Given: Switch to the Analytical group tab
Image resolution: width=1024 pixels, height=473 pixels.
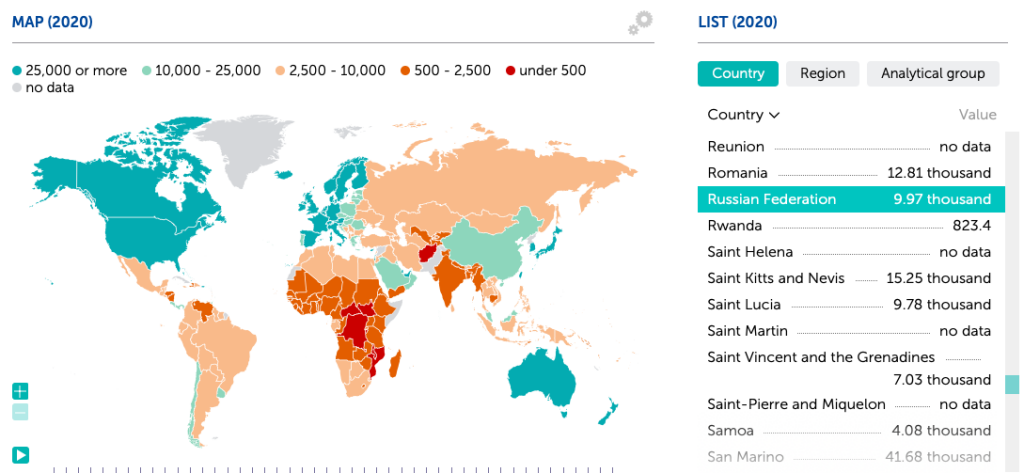Looking at the screenshot, I should pyautogui.click(x=933, y=73).
